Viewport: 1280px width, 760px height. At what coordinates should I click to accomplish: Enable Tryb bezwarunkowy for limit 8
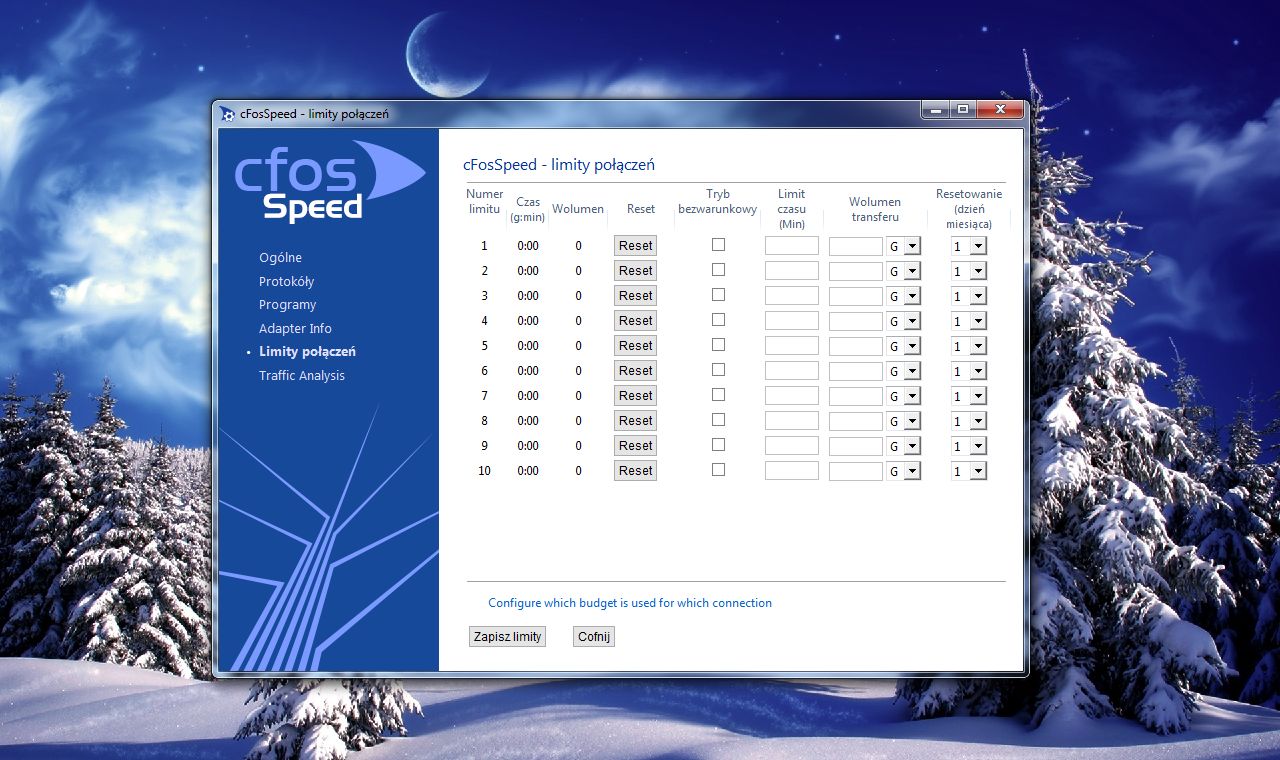pyautogui.click(x=718, y=420)
